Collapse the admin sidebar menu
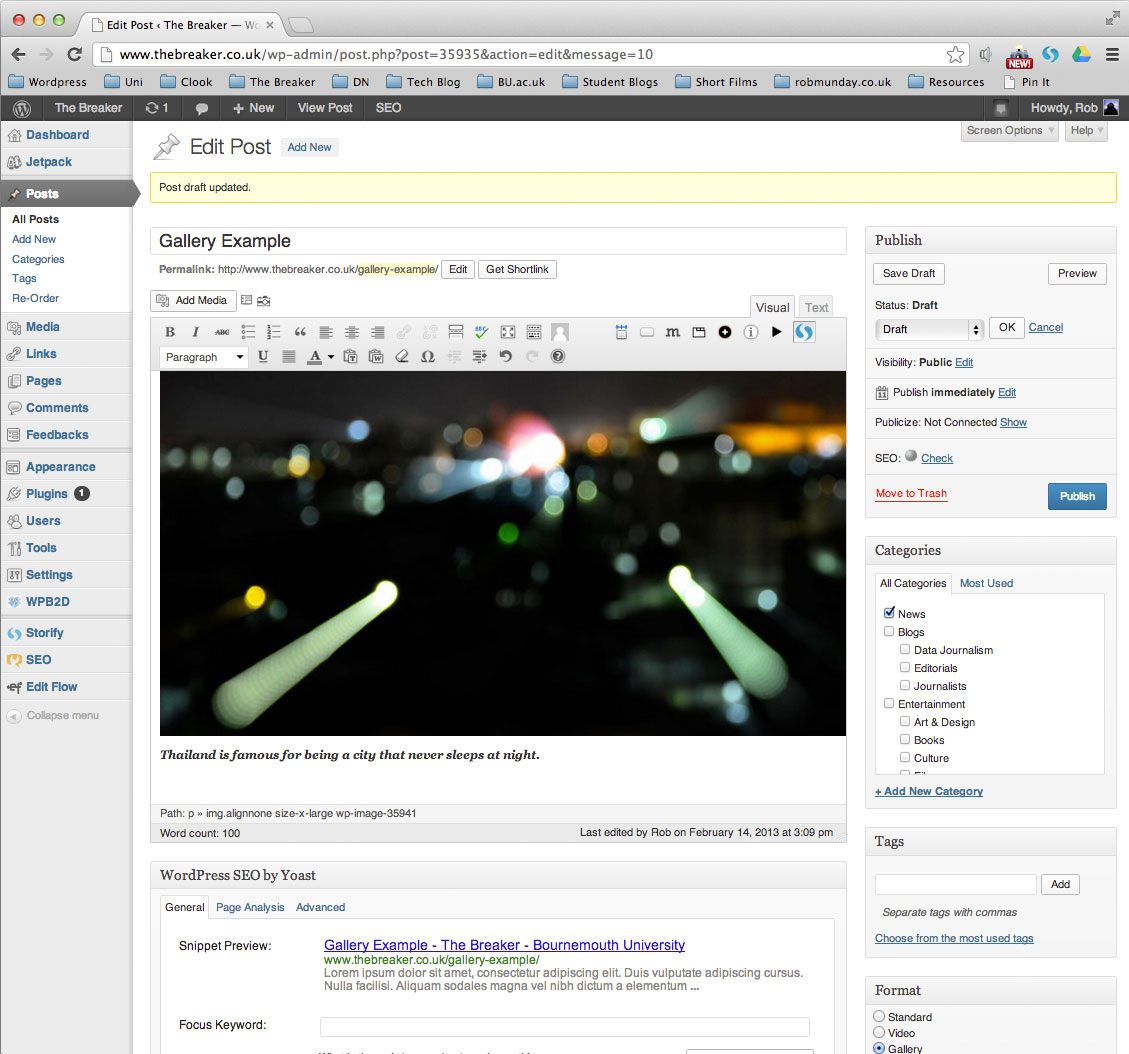The image size is (1129, 1054). click(x=53, y=716)
